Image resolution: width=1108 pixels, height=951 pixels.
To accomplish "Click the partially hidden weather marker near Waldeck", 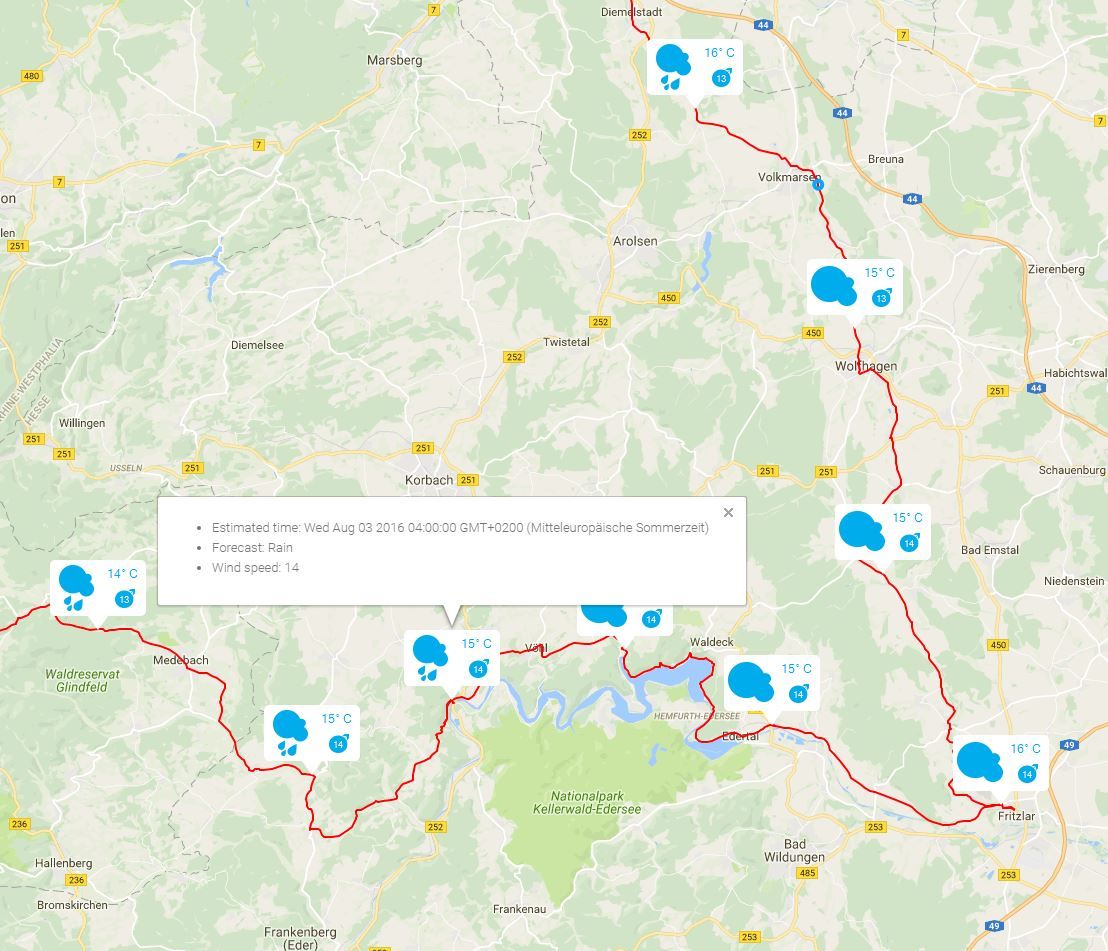I will click(624, 620).
